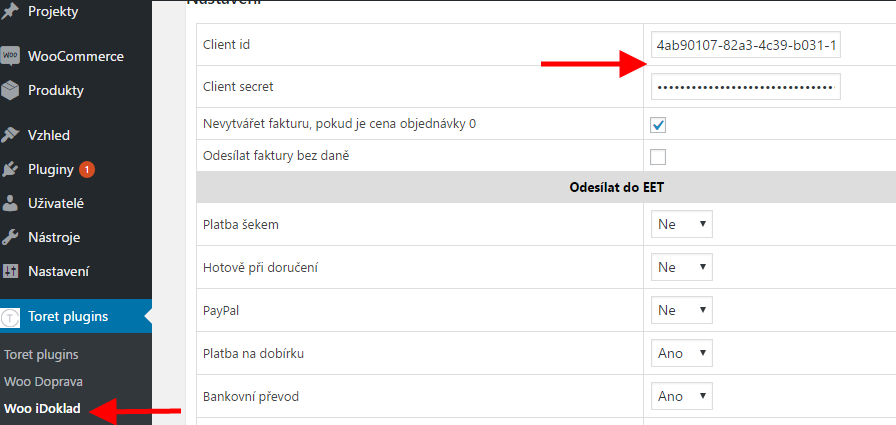Screen dimensions: 896x425
Task: Enable Odesílat faktury bez daně checkbox
Action: pos(658,157)
